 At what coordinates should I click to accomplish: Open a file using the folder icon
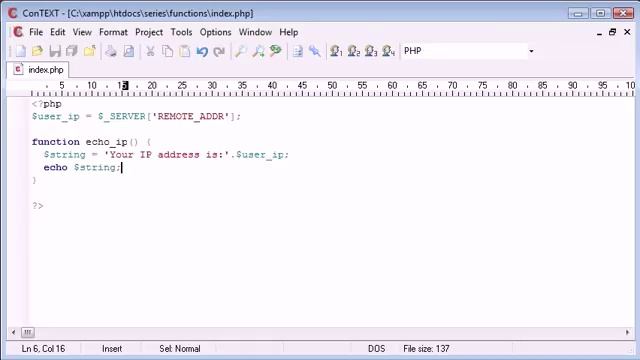(x=37, y=51)
